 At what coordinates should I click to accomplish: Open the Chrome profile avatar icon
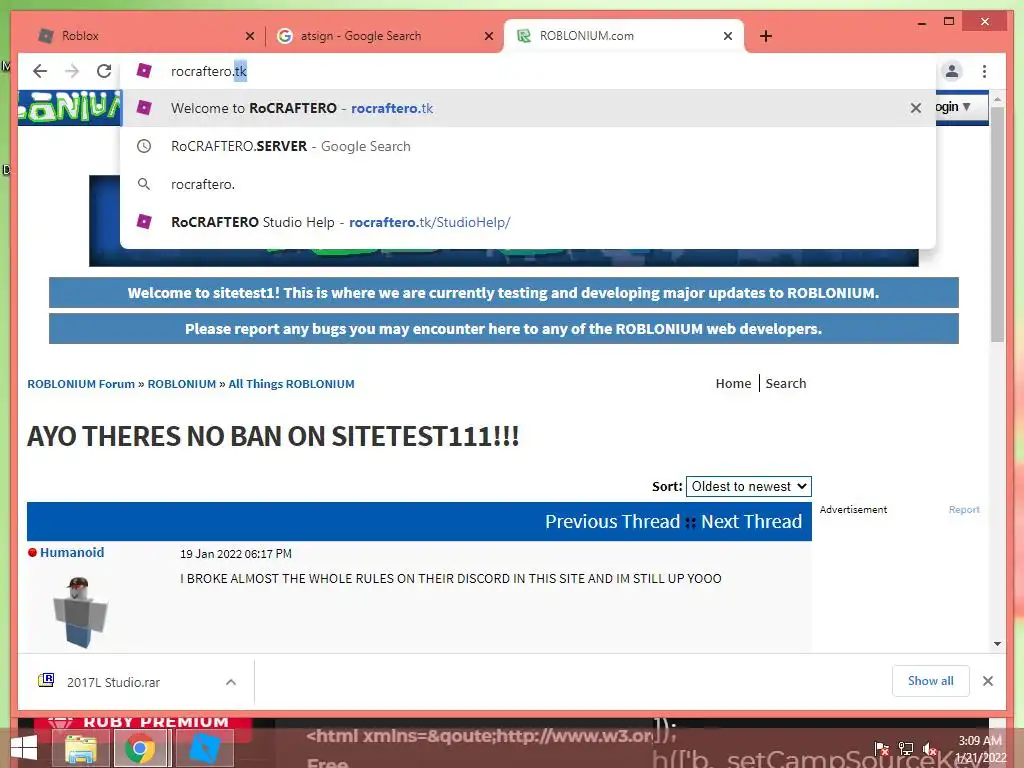(x=952, y=71)
